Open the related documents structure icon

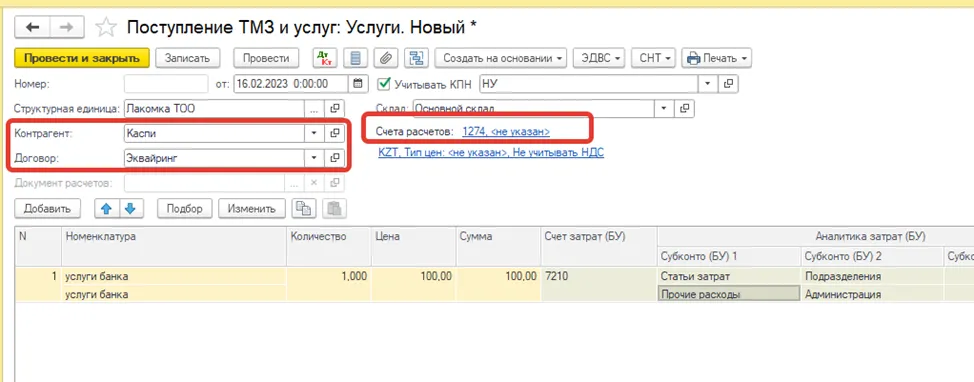click(417, 58)
